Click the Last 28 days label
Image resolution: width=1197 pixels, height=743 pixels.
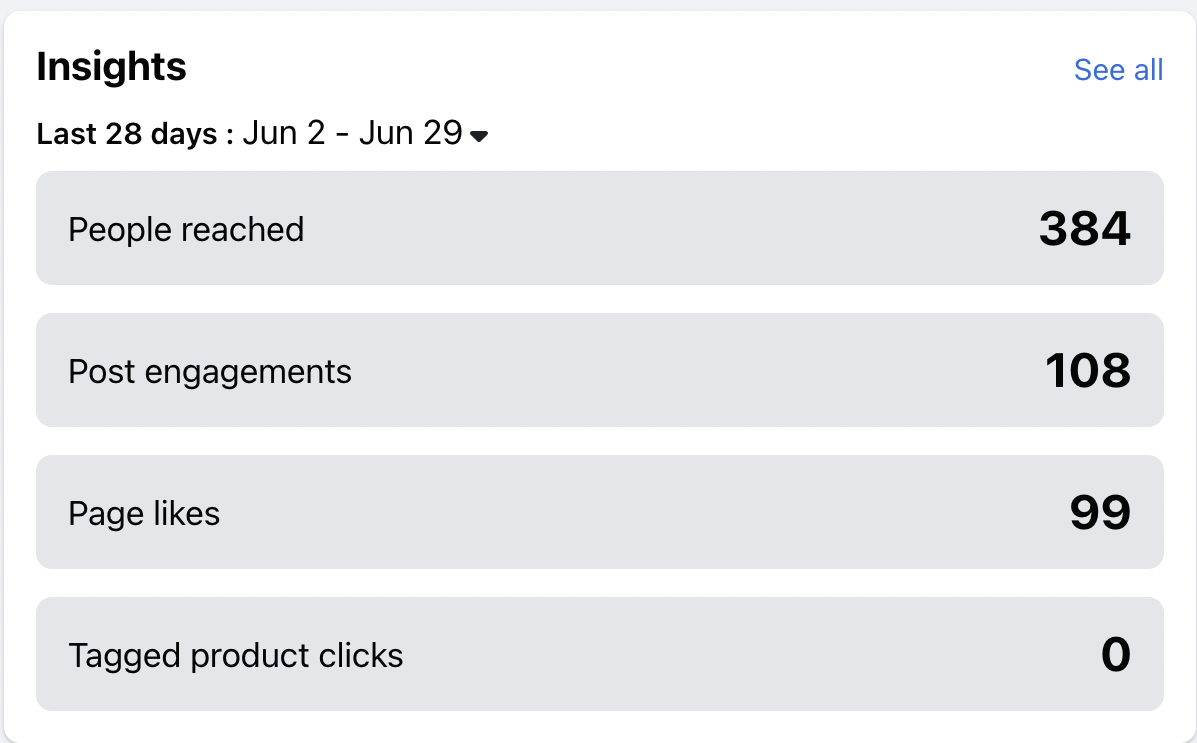[126, 134]
